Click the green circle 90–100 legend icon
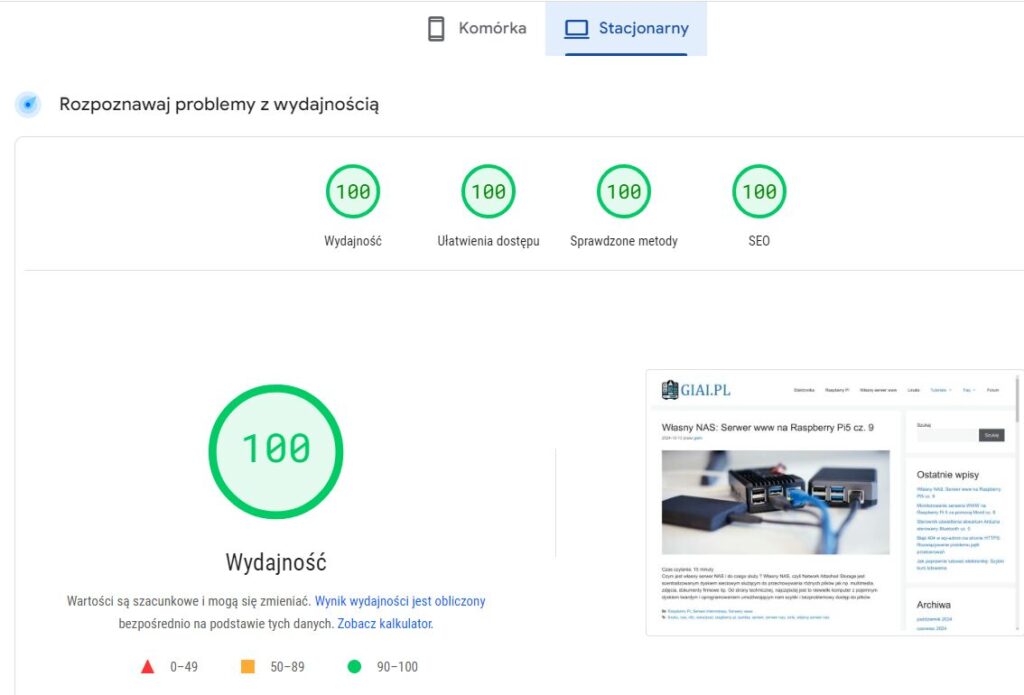Viewport: 1024px width, 695px height. tap(354, 666)
